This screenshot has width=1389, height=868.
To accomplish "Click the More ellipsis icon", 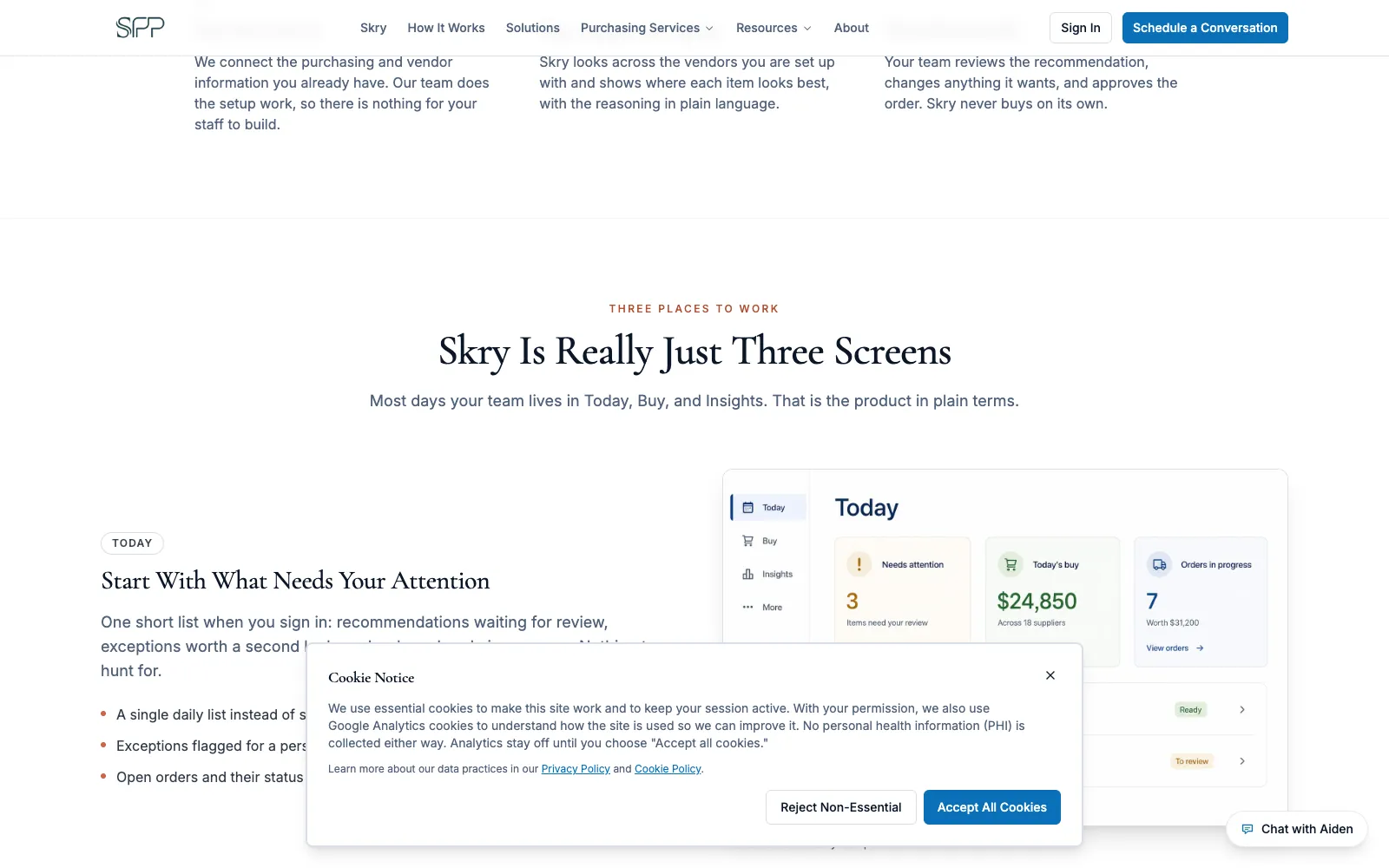I will point(748,608).
